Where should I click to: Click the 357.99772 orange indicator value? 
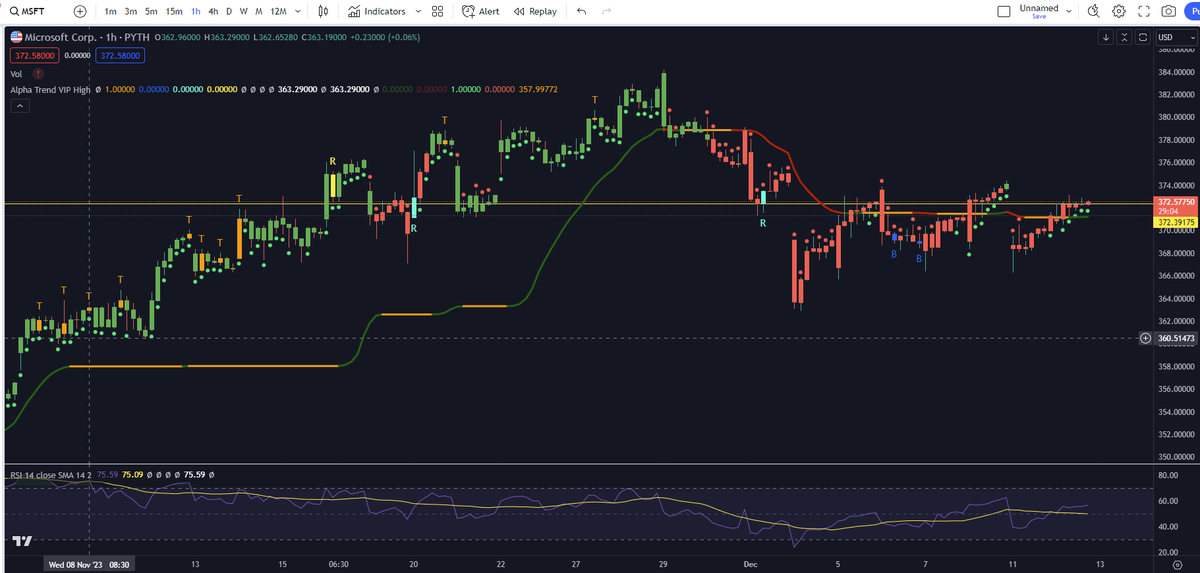[x=538, y=90]
